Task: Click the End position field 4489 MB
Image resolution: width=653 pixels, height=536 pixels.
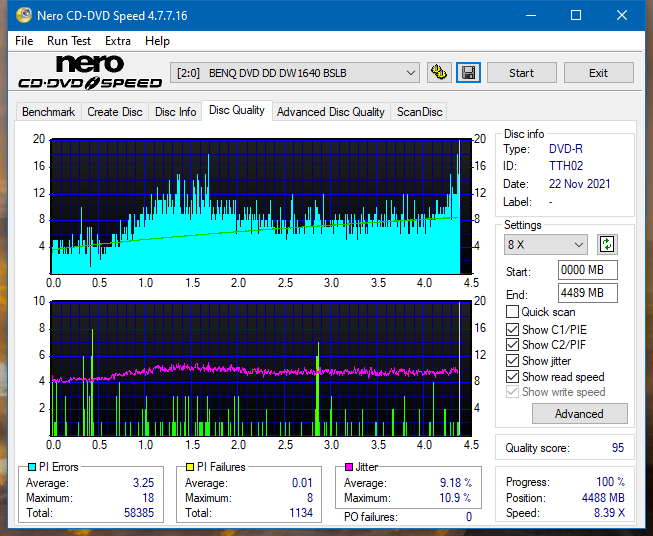Action: click(587, 293)
